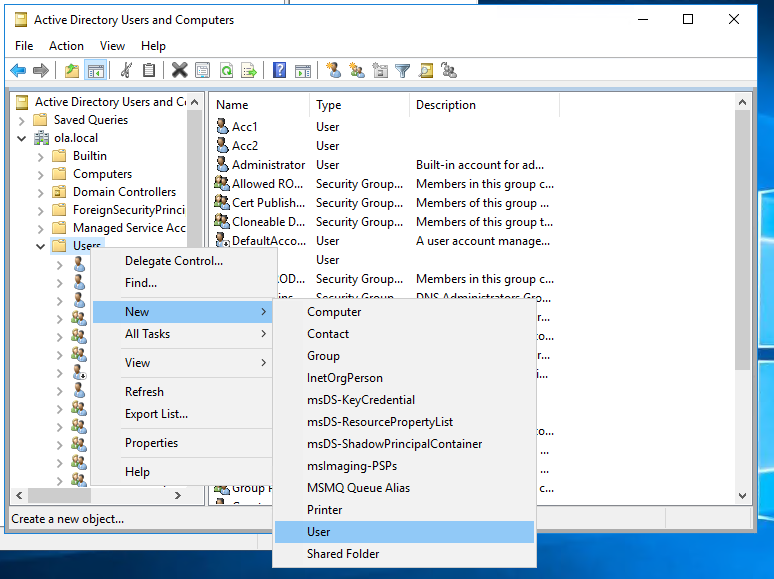Select Find... in context menu
Viewport: 774px width, 579px height.
tap(183, 283)
